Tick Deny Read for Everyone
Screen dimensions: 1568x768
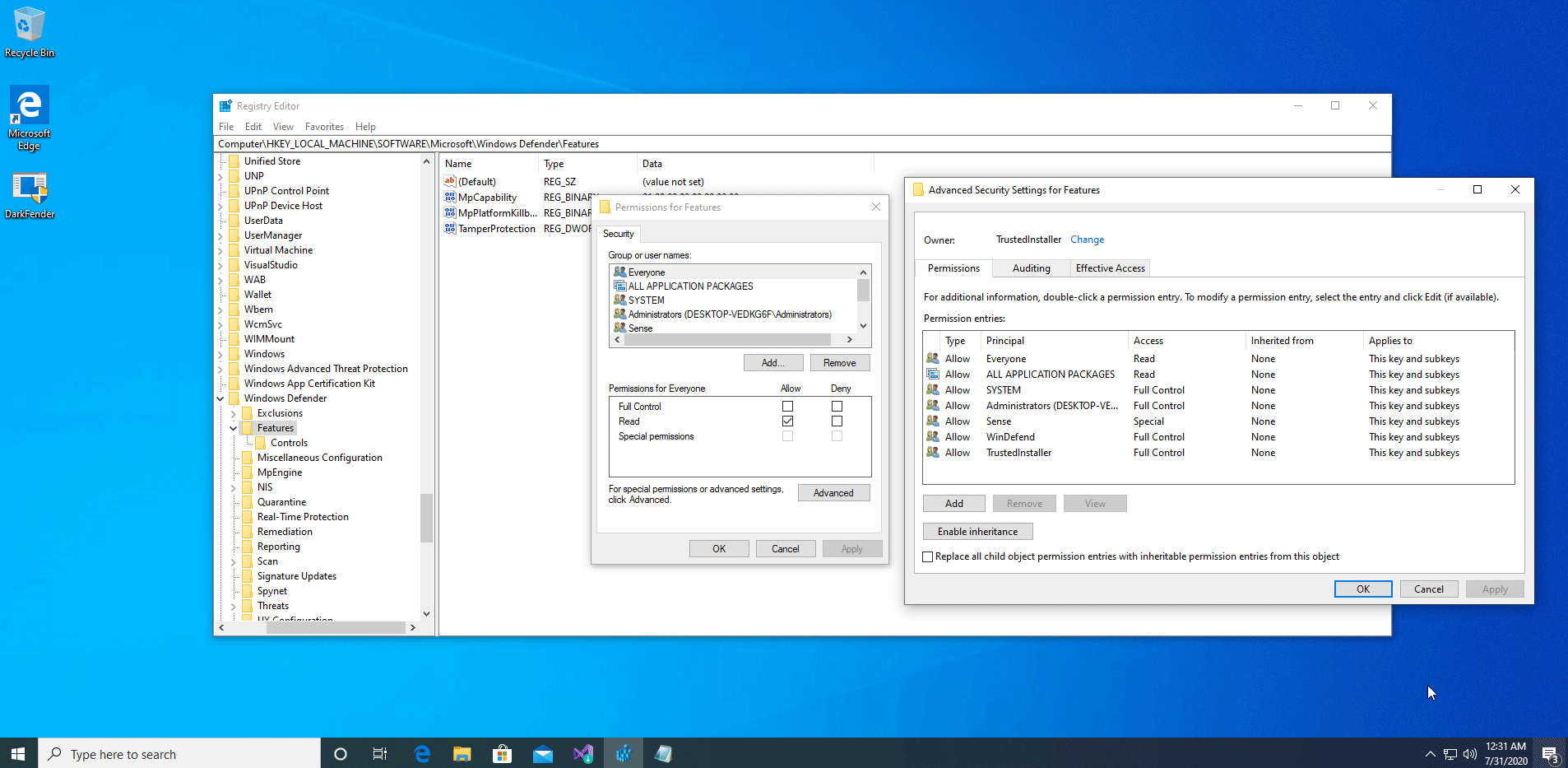837,421
